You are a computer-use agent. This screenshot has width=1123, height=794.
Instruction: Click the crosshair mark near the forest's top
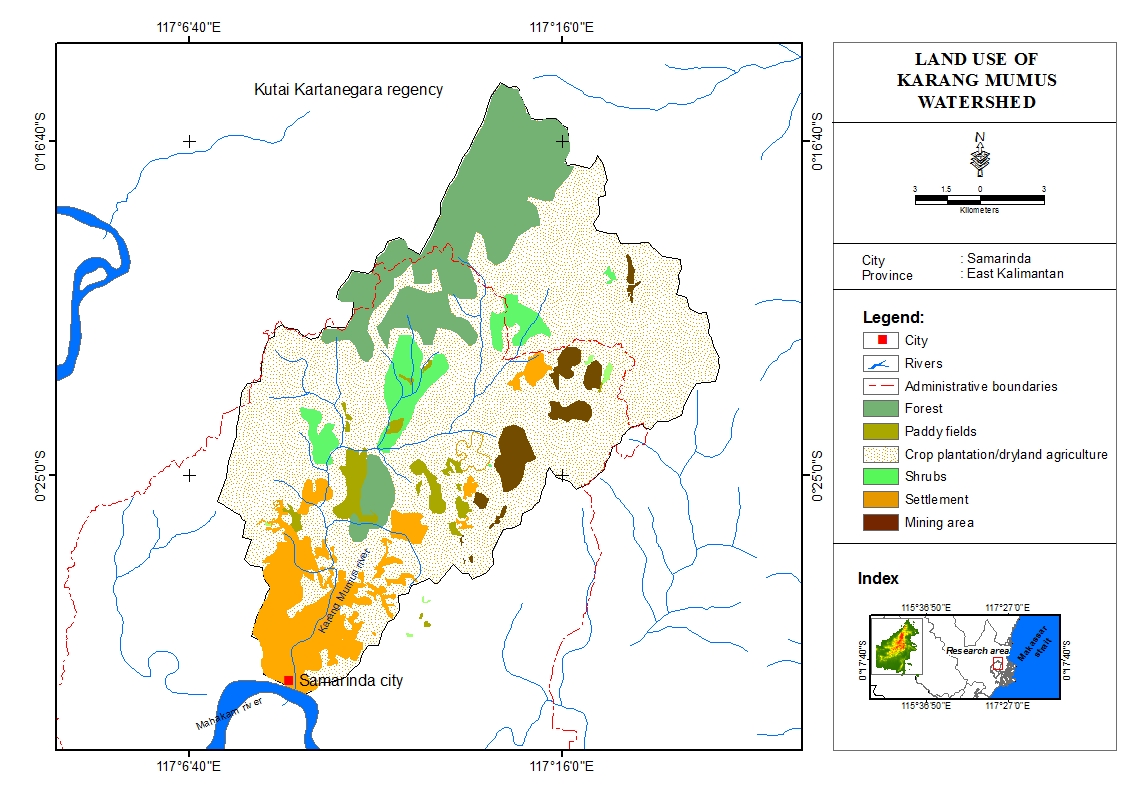pyautogui.click(x=562, y=141)
